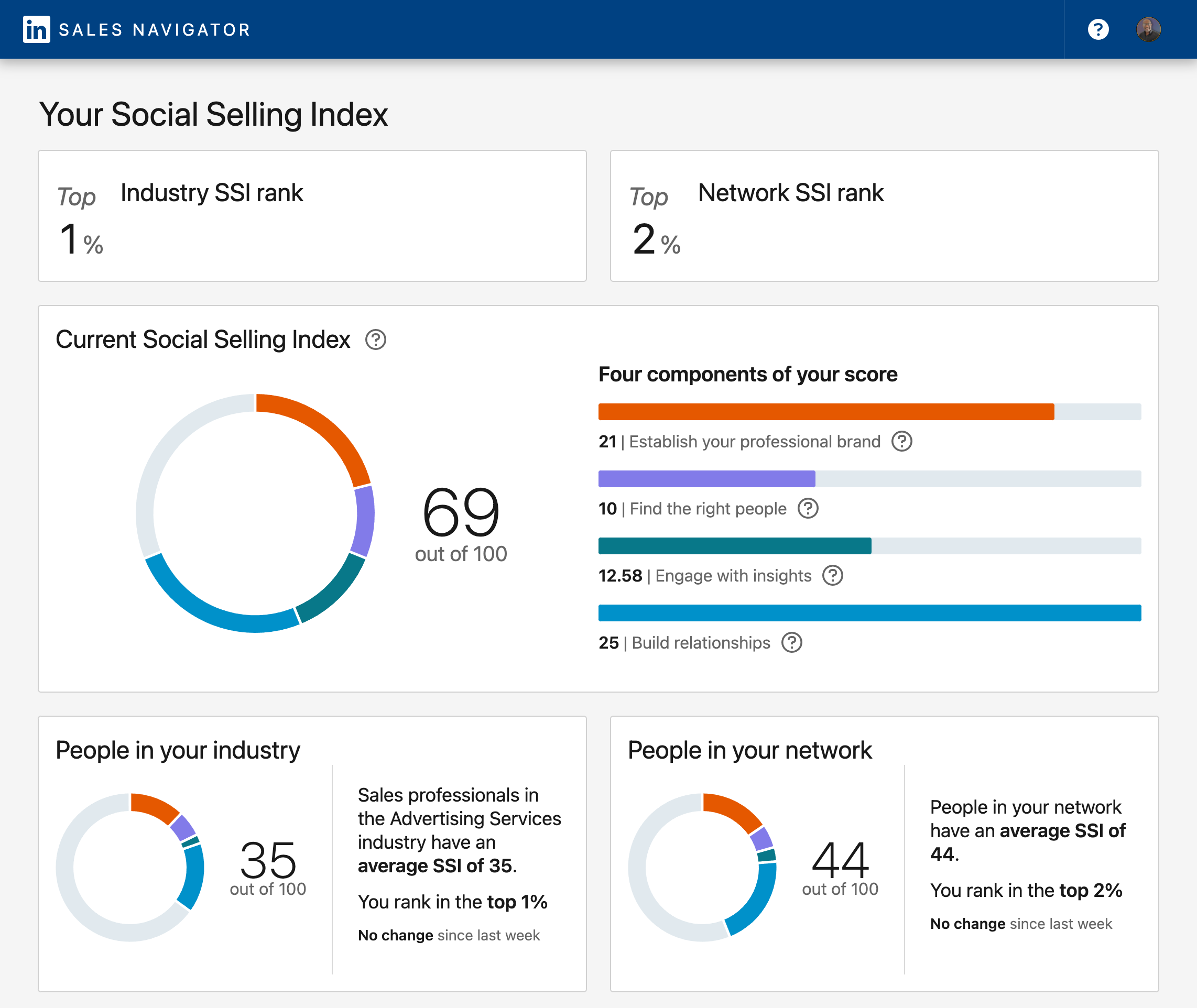The width and height of the screenshot is (1197, 1008).
Task: Click 'People in your network' heading
Action: click(x=750, y=750)
